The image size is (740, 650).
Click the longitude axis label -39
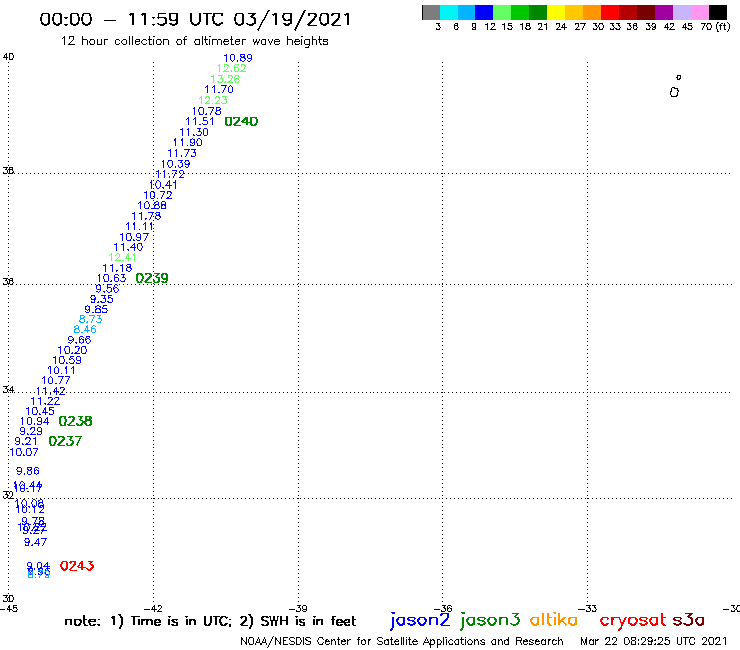298,609
